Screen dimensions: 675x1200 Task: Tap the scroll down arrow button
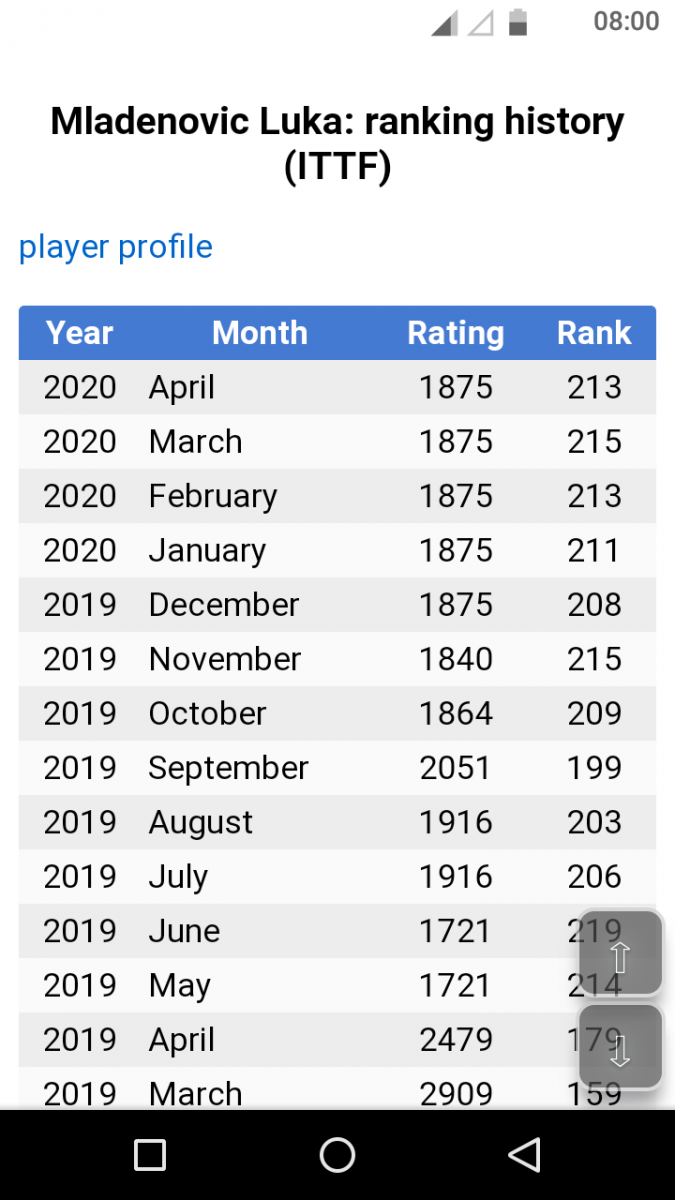click(620, 1047)
